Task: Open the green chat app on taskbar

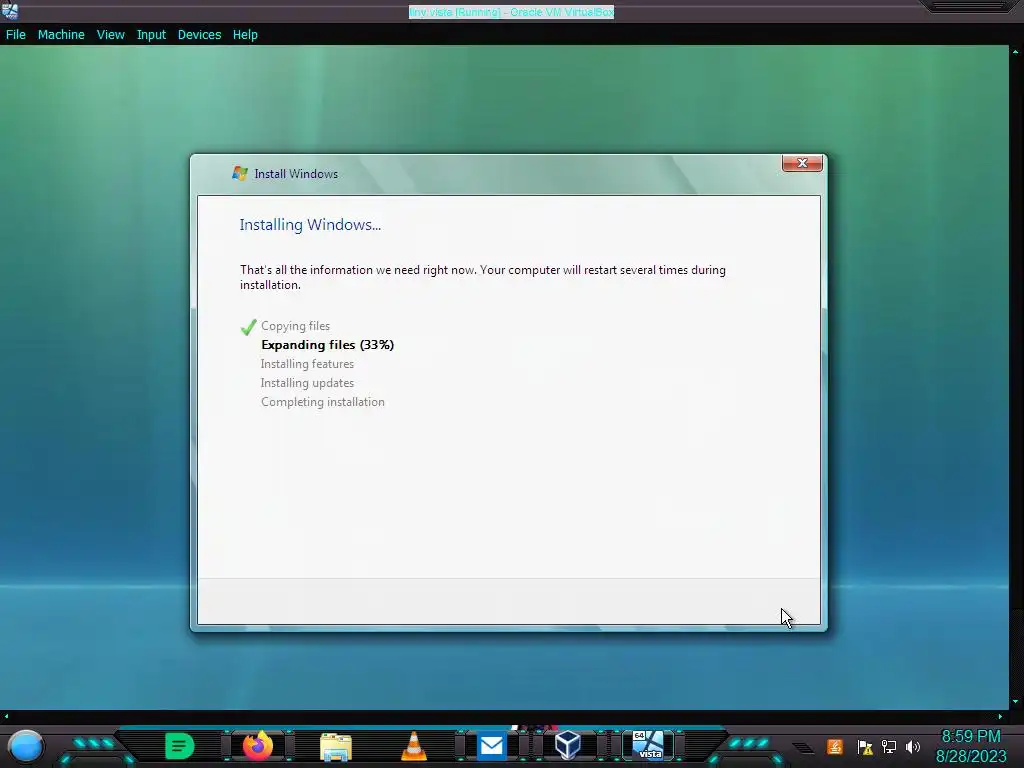Action: [x=180, y=746]
